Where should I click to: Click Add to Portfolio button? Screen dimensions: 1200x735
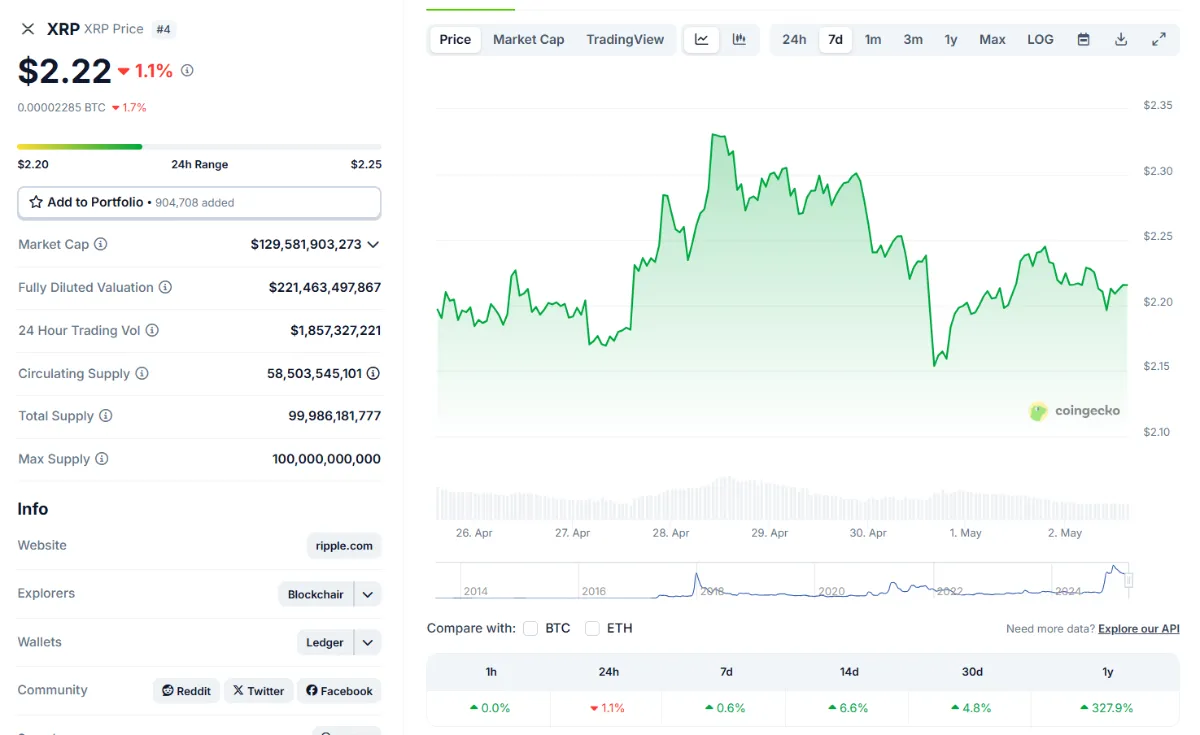[199, 202]
